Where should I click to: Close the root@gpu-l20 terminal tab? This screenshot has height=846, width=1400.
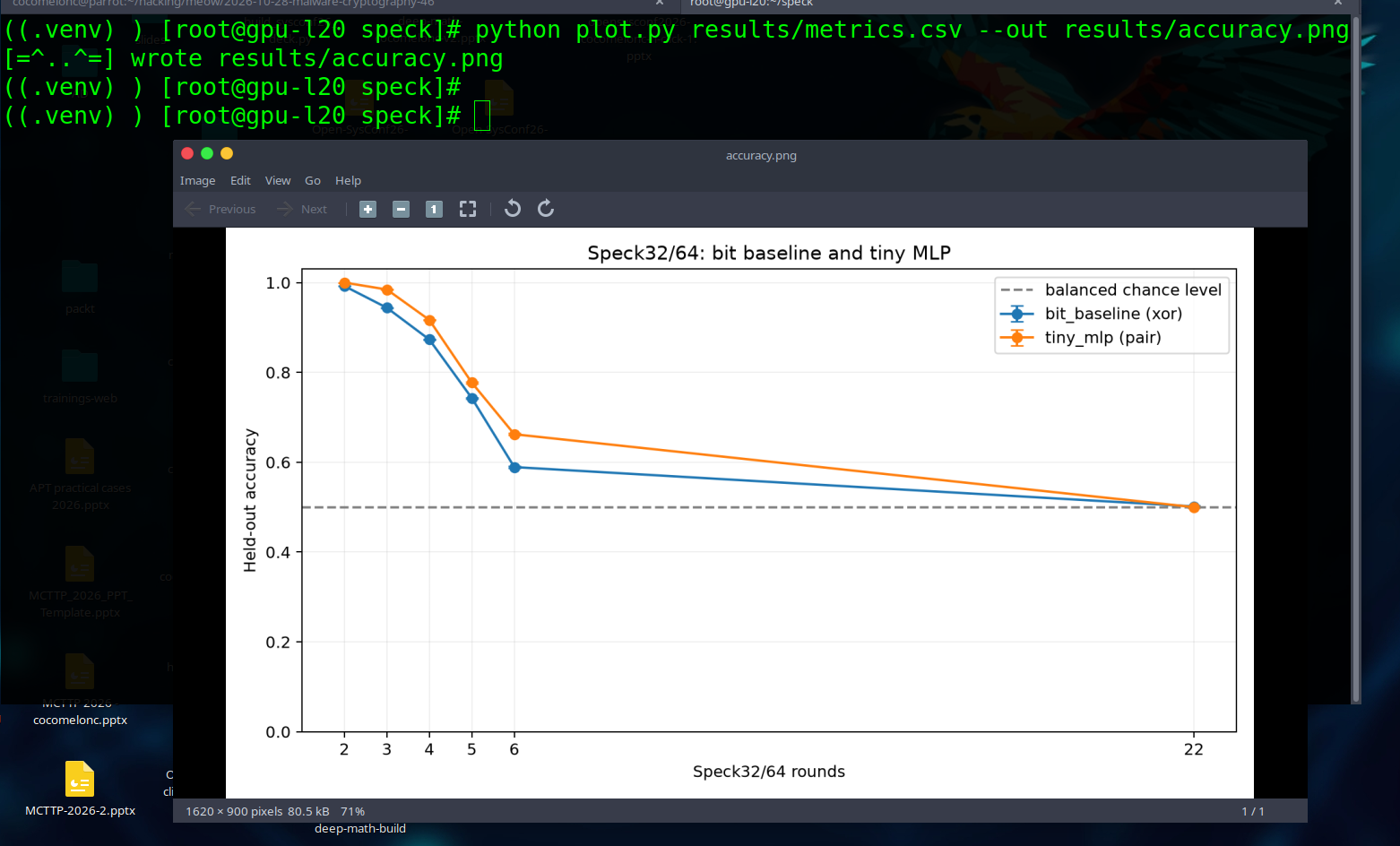coord(1337,4)
